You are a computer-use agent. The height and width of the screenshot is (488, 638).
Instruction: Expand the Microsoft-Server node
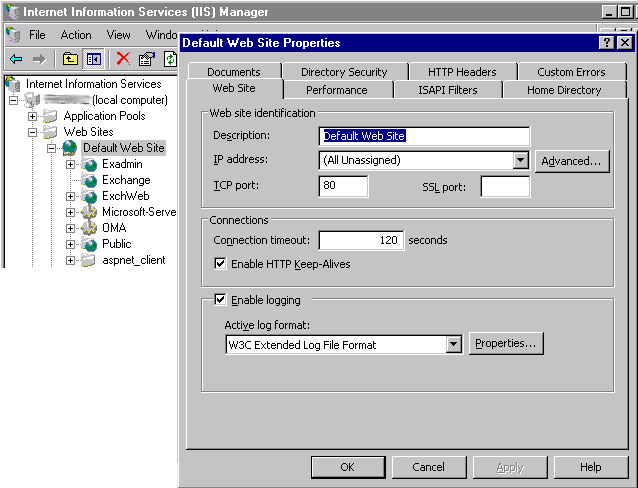click(x=70, y=212)
